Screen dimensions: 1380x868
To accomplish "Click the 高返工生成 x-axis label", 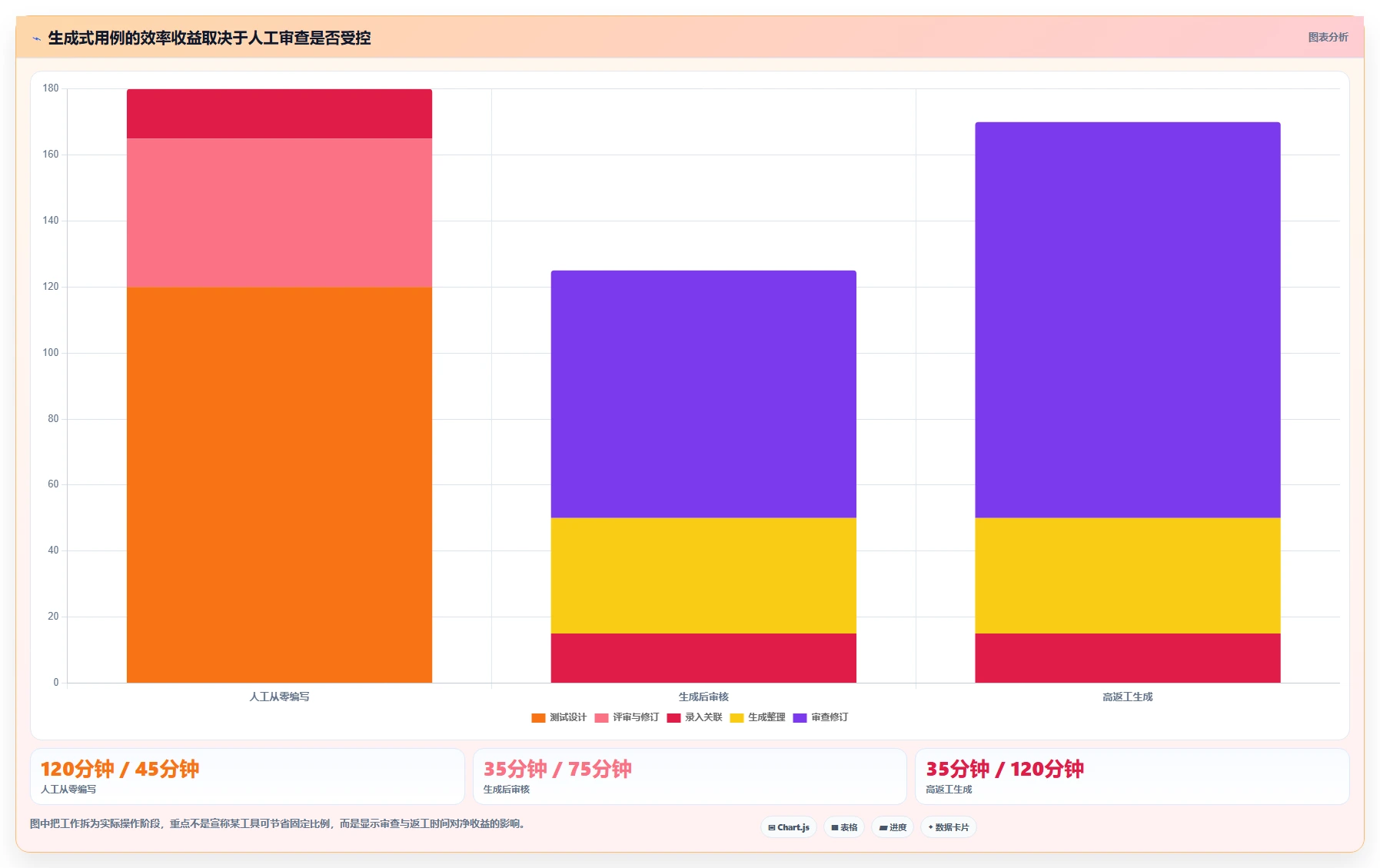I will click(1128, 697).
